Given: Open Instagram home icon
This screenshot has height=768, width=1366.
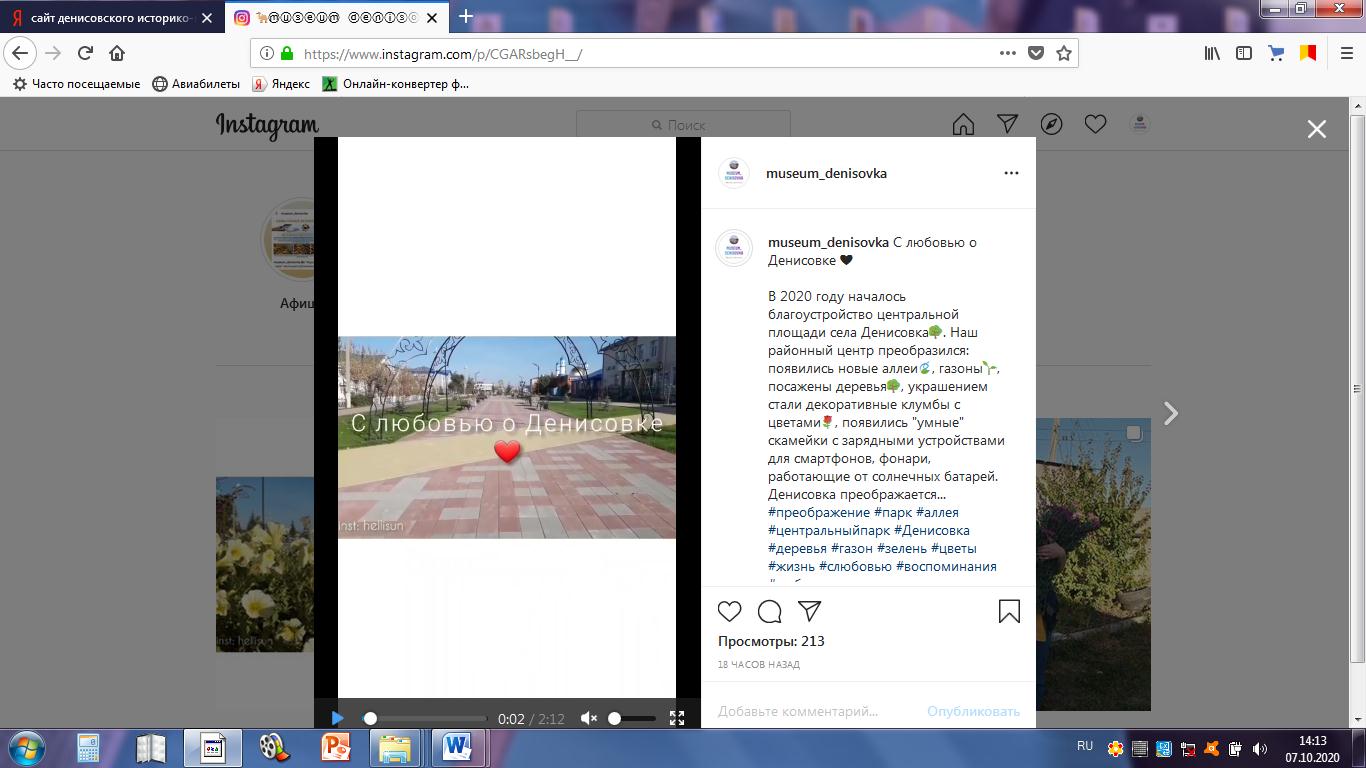Looking at the screenshot, I should (x=963, y=124).
